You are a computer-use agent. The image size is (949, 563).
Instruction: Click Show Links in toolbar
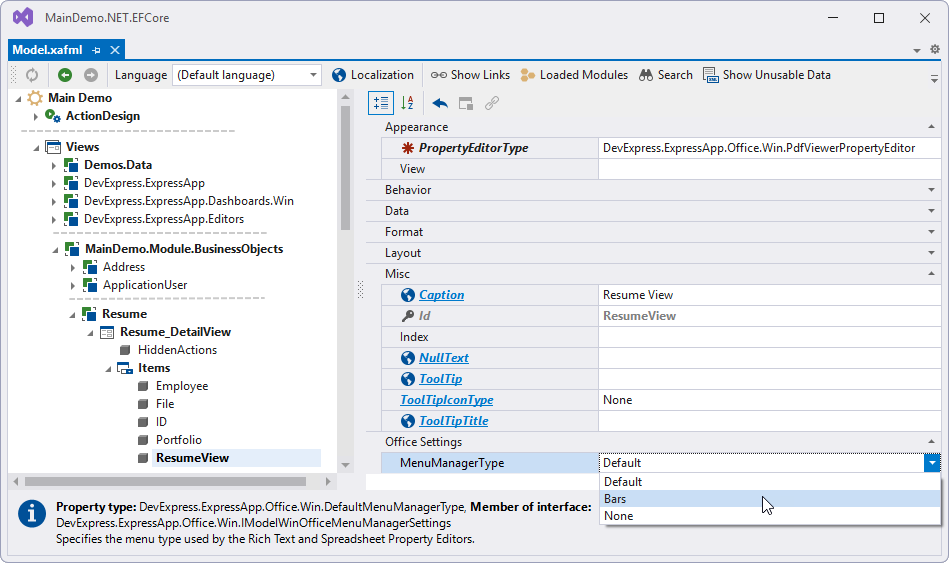[470, 75]
